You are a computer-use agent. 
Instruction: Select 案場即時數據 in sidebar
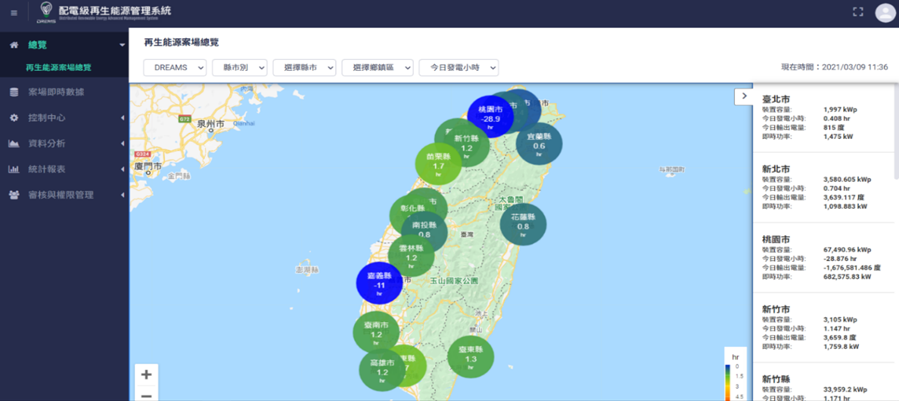(x=56, y=92)
